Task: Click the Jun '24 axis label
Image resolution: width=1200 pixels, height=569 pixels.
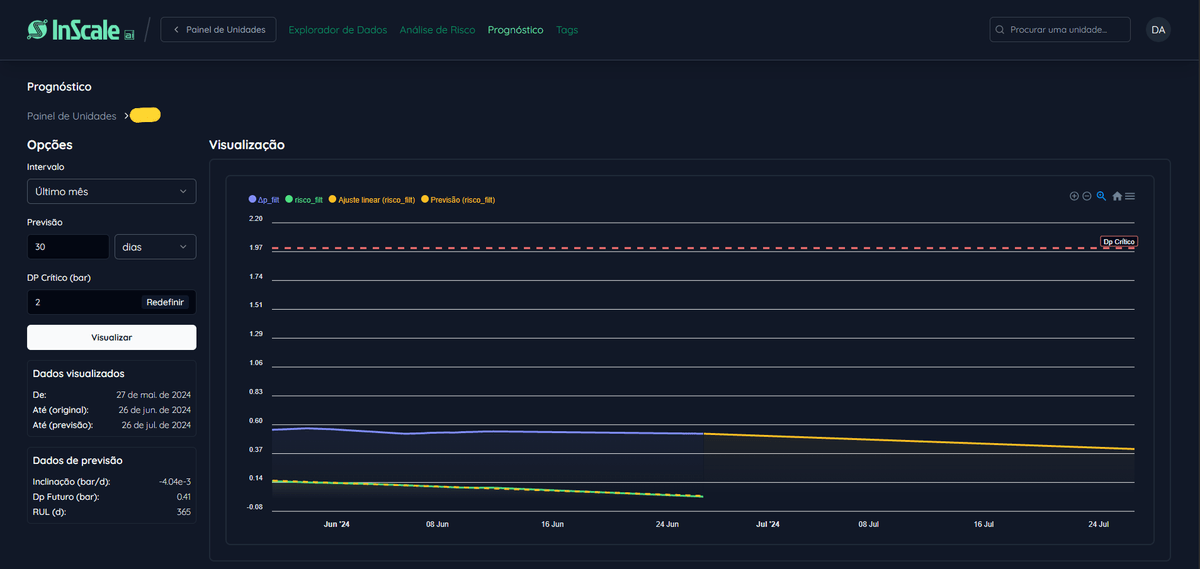Action: tap(337, 524)
